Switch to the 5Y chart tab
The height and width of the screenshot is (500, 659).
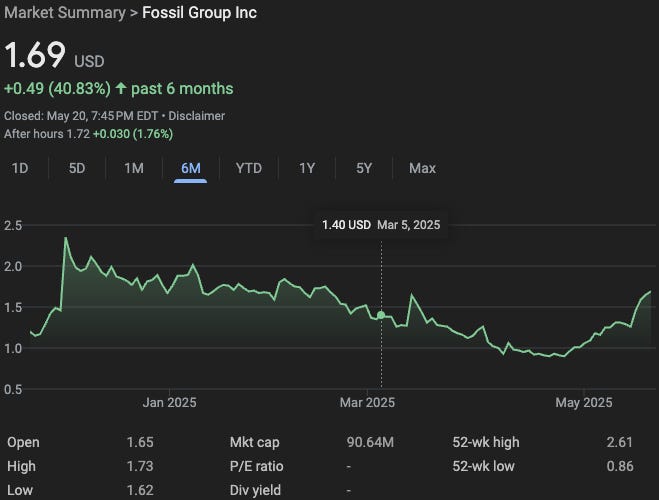point(364,168)
